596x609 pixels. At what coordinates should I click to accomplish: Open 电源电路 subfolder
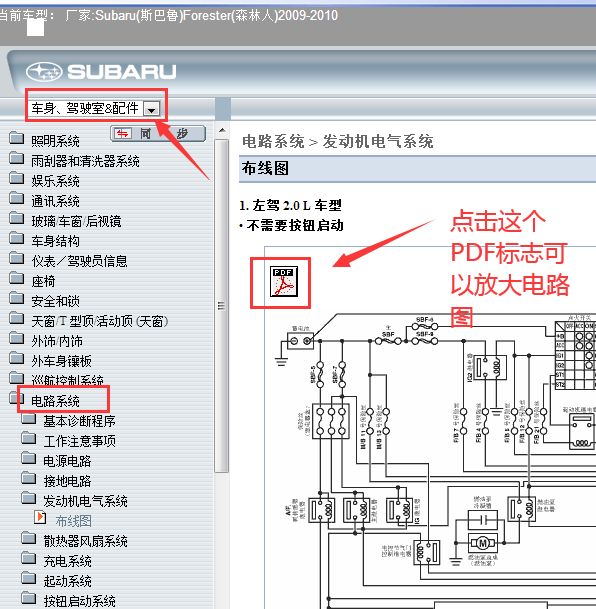[x=68, y=461]
